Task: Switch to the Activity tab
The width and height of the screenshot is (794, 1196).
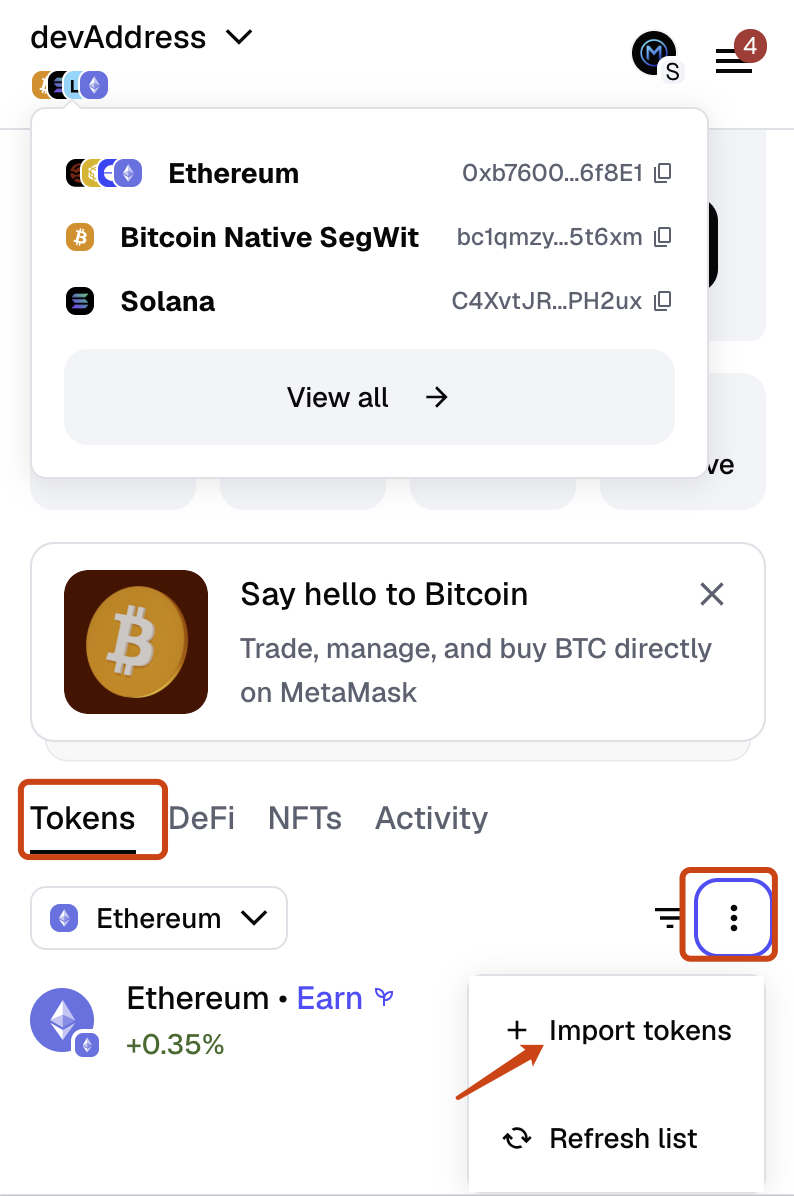Action: [431, 818]
